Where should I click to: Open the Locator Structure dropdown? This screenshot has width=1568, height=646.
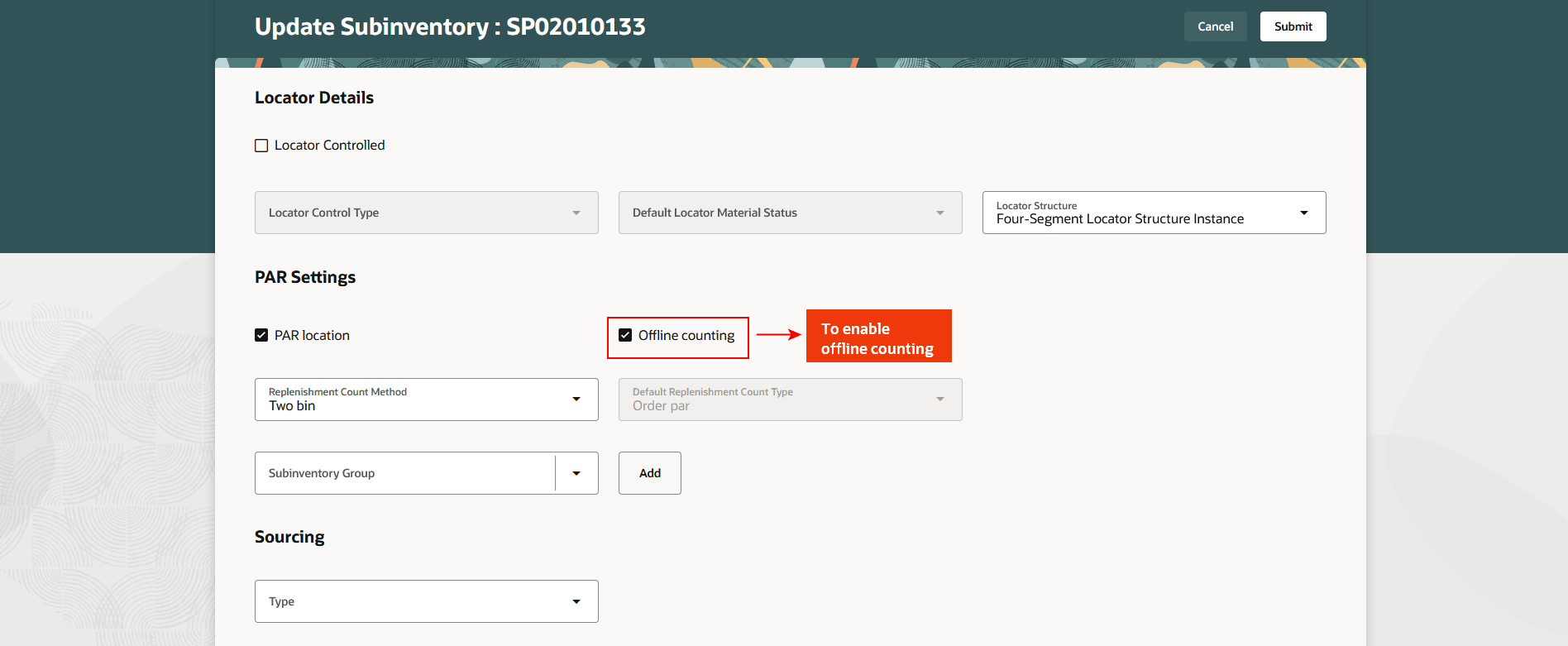1141,213
